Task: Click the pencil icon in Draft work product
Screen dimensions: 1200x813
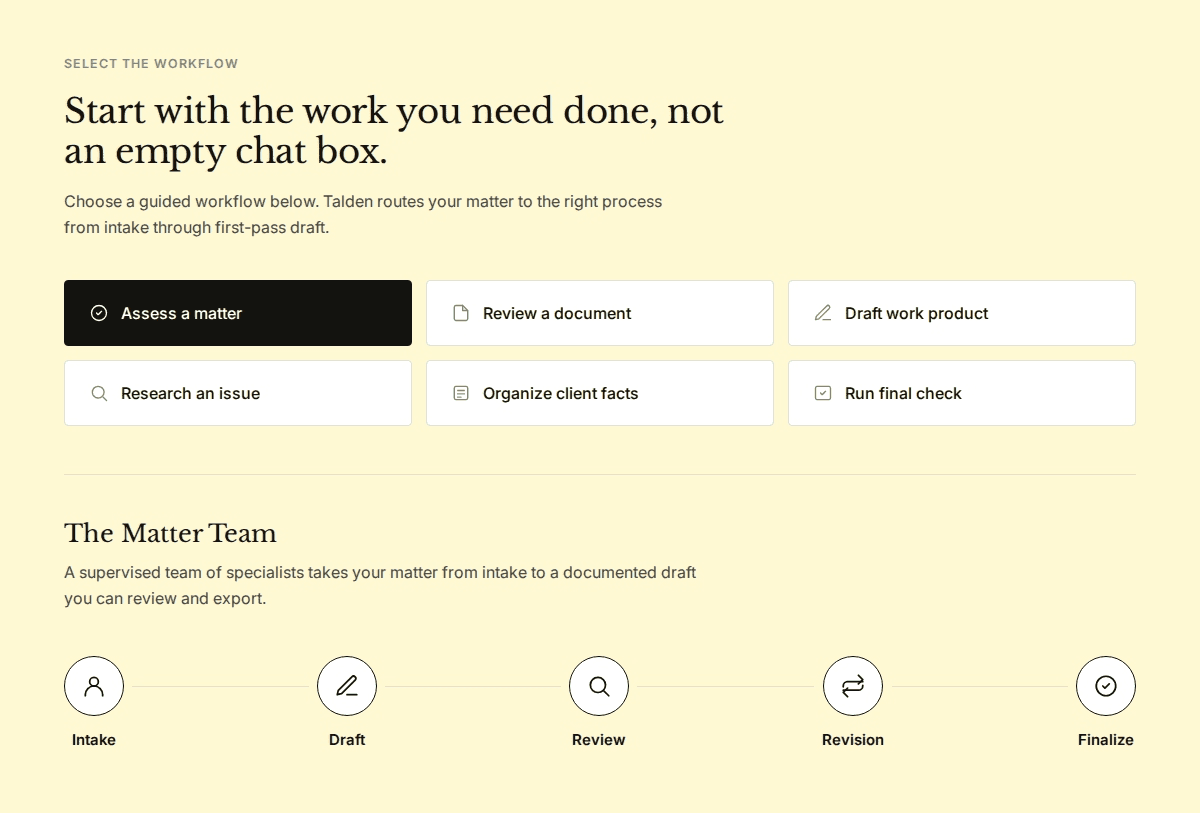Action: (823, 313)
